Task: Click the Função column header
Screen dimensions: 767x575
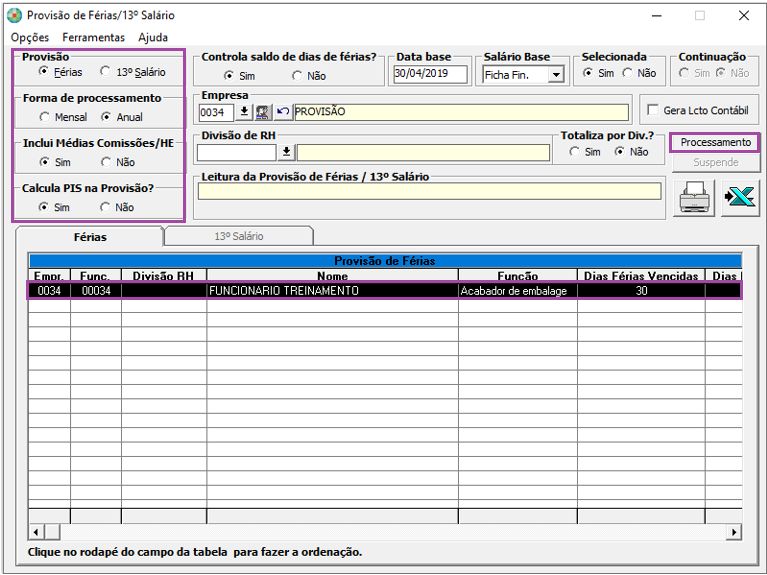Action: (518, 276)
